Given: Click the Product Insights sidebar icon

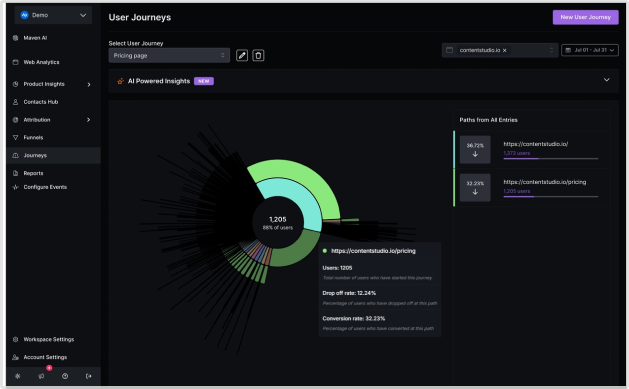Looking at the screenshot, I should 16,84.
